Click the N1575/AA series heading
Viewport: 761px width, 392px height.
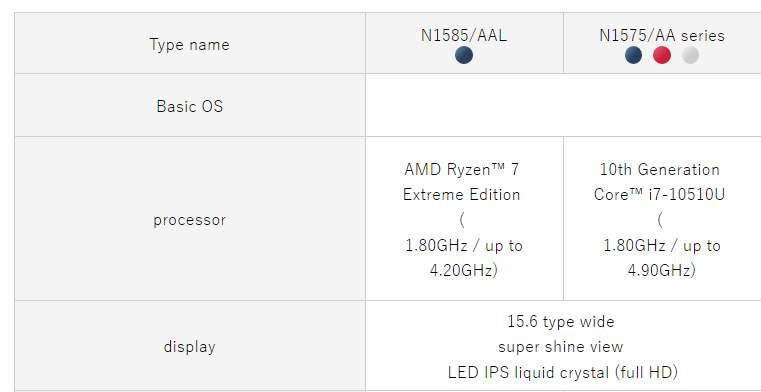[x=662, y=36]
